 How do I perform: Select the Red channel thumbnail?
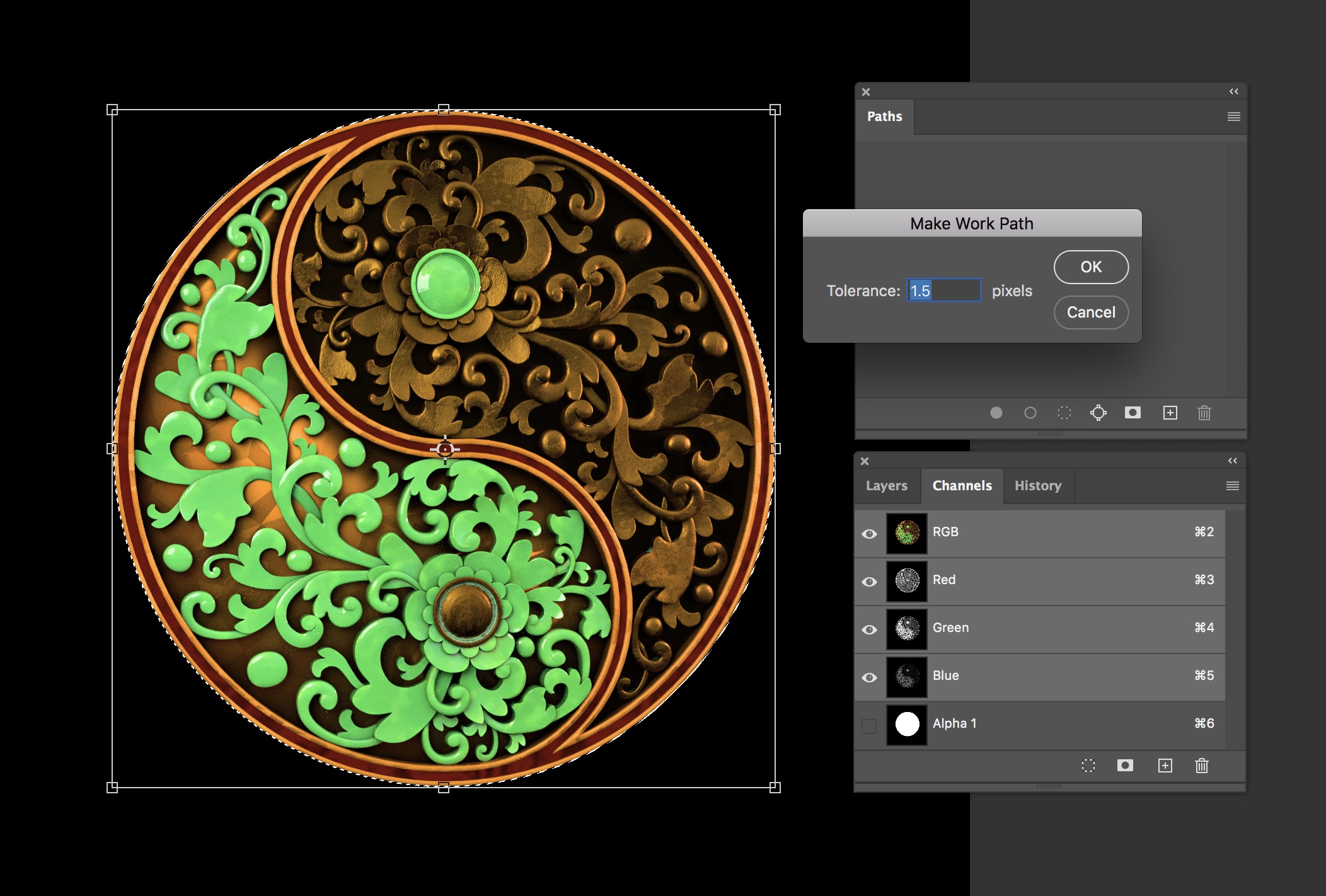tap(907, 581)
